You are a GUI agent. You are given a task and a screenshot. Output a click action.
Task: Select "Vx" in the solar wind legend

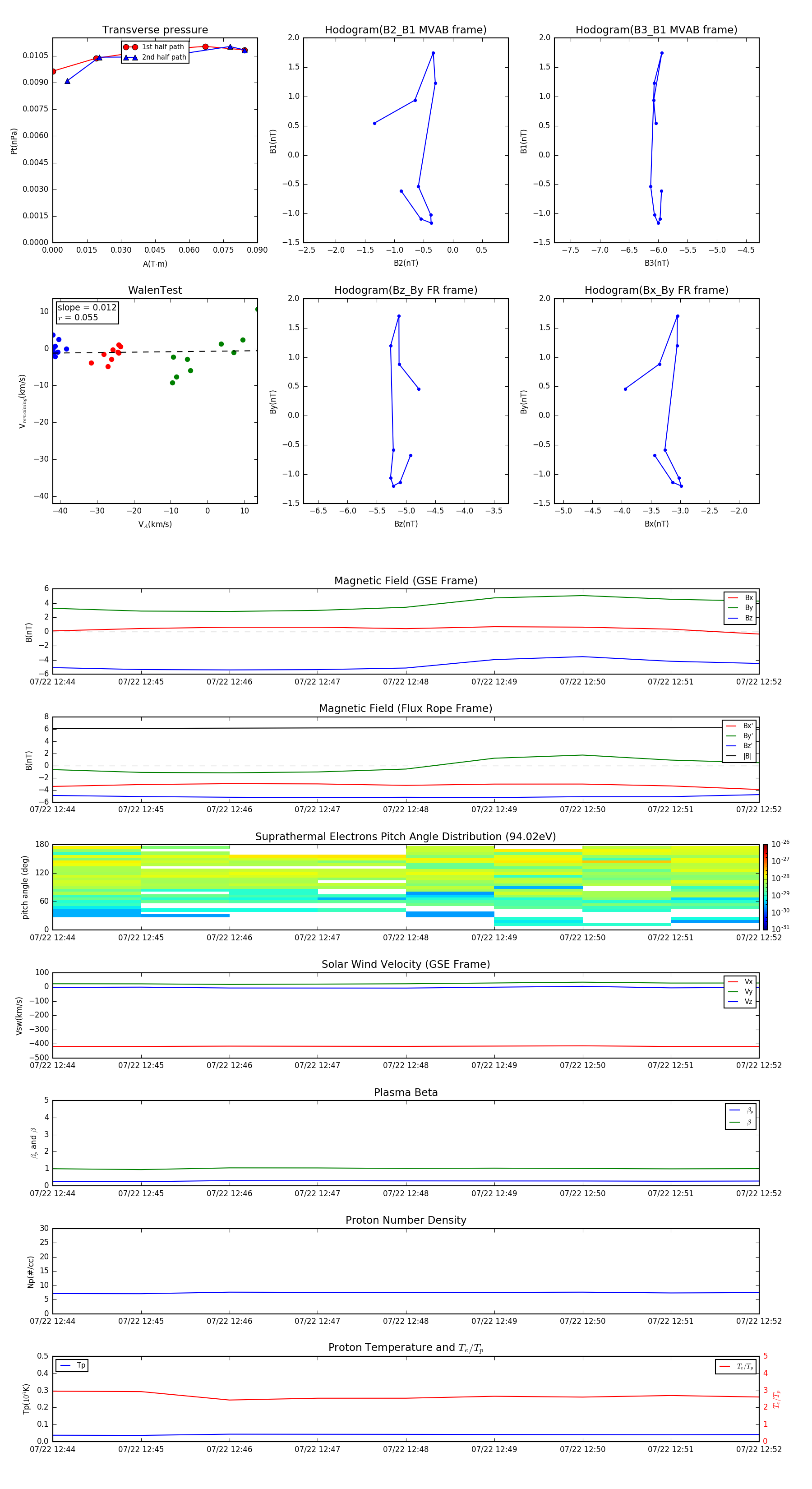click(740, 981)
